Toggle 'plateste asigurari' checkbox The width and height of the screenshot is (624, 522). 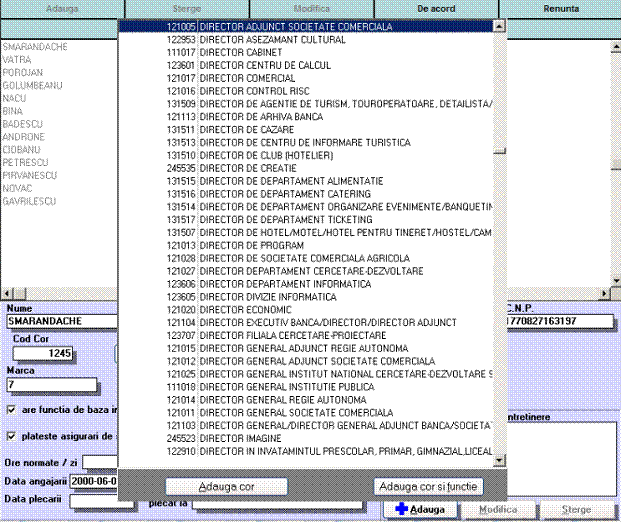11,436
